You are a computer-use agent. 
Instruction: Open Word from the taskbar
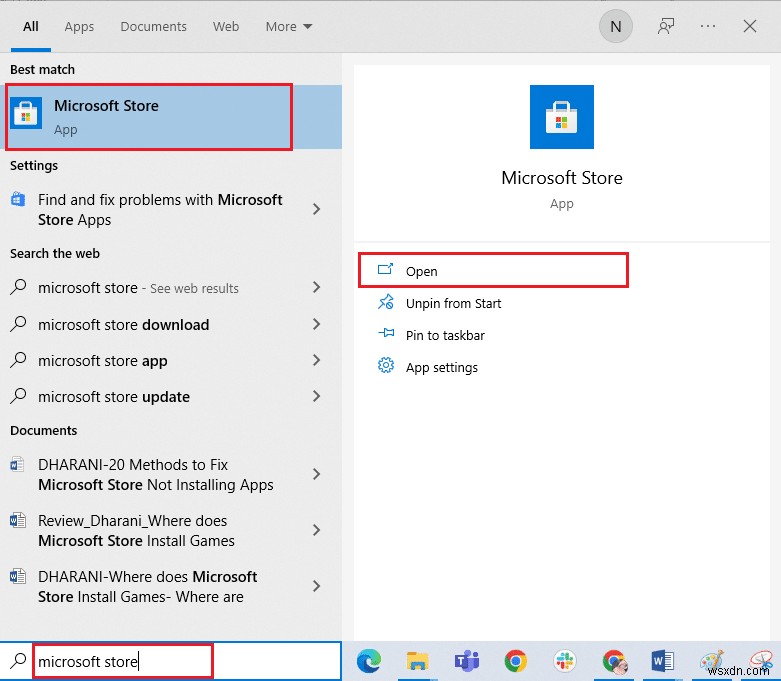tap(662, 660)
